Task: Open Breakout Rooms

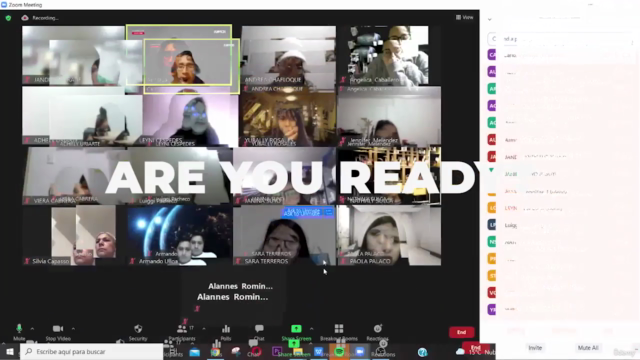Action: click(x=339, y=329)
